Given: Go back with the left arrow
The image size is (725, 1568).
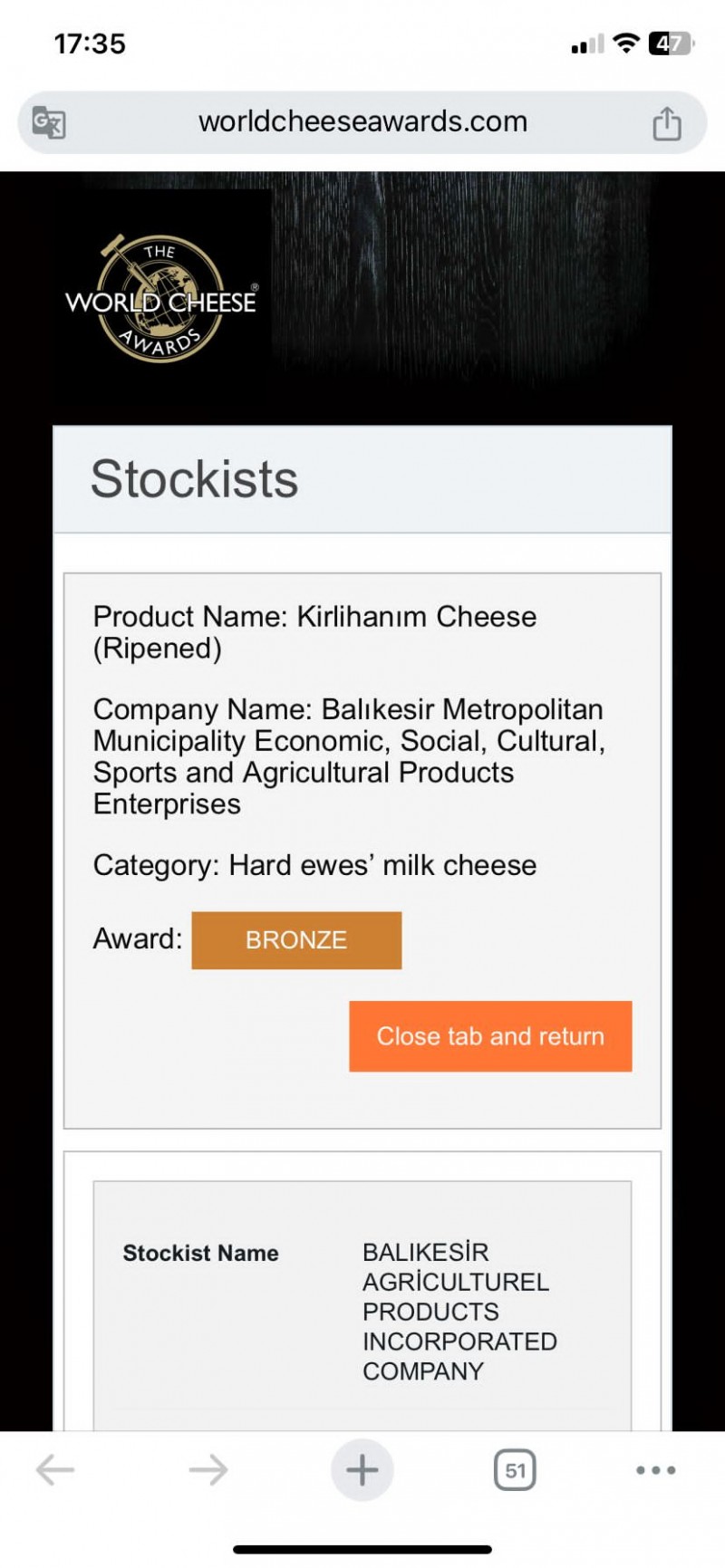Looking at the screenshot, I should (55, 1469).
